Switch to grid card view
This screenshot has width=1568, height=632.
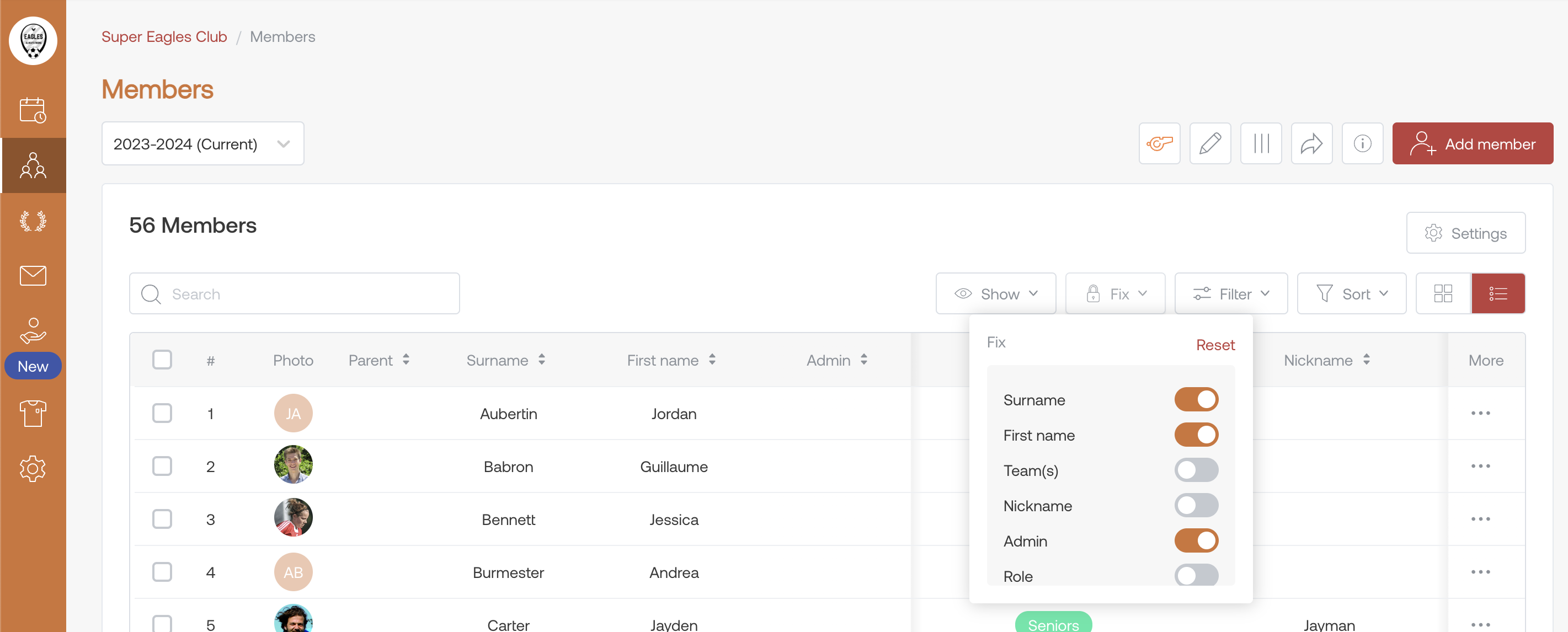(1443, 294)
